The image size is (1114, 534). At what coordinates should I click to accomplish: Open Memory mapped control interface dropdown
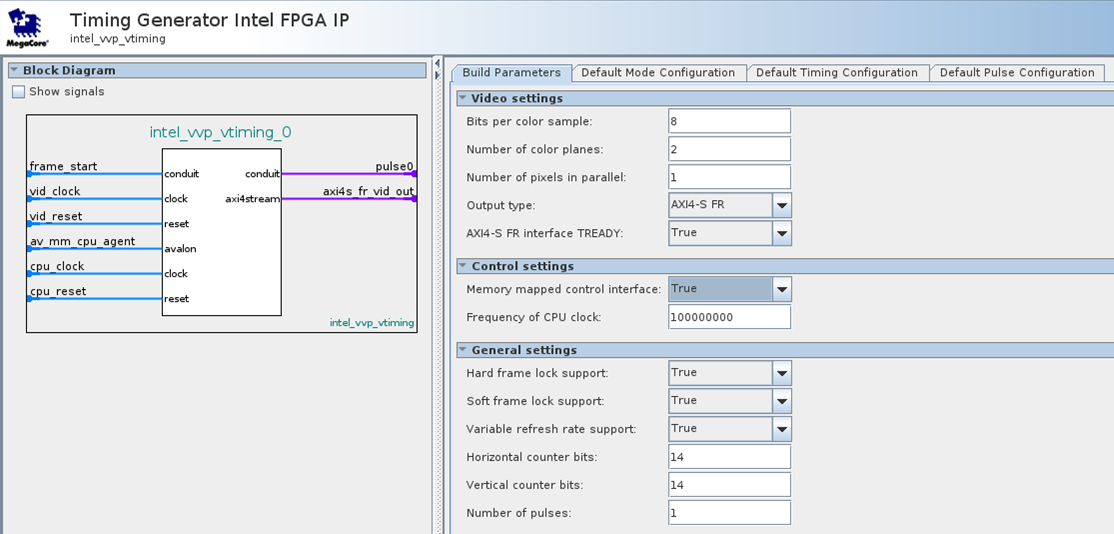click(781, 290)
